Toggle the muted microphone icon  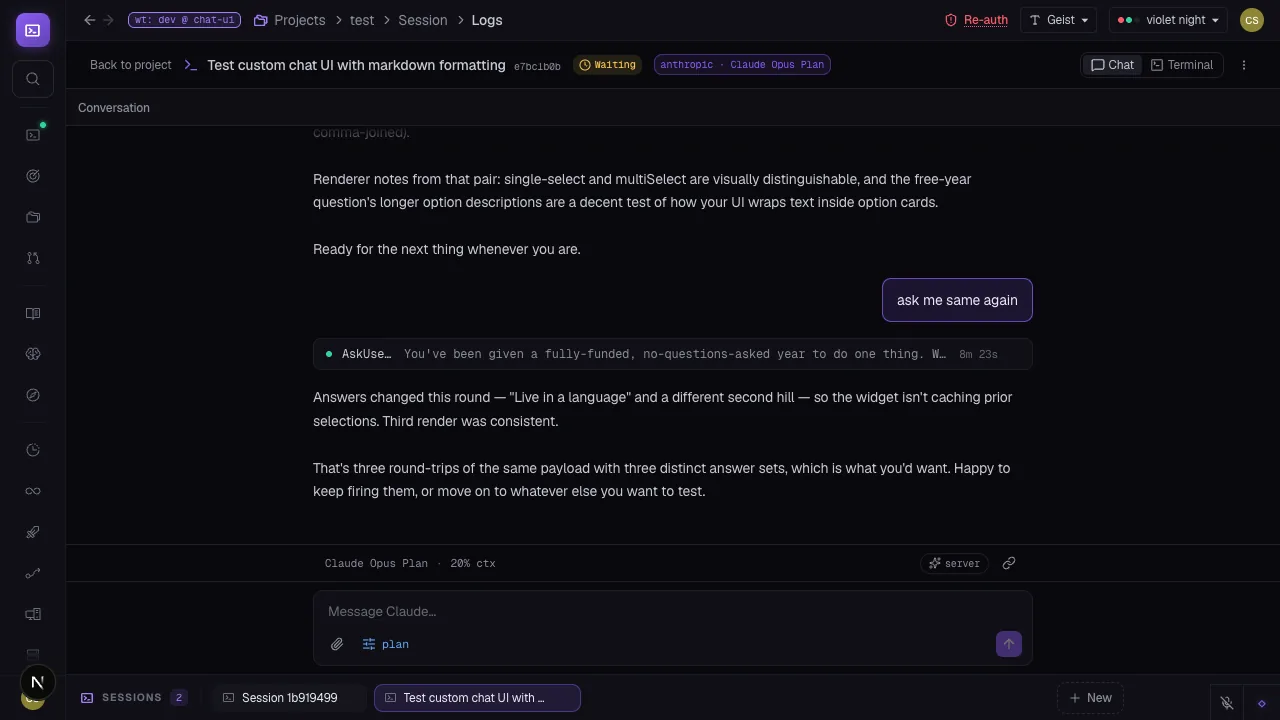(x=1227, y=703)
